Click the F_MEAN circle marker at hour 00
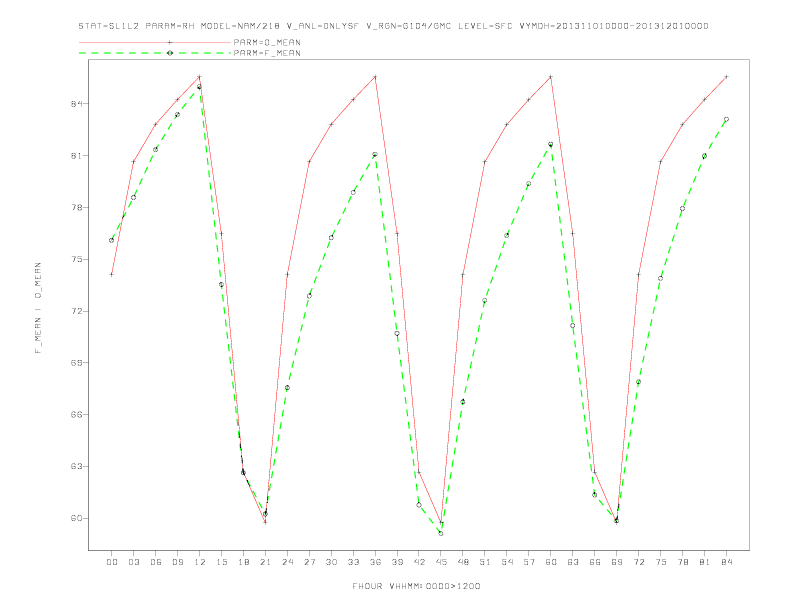The width and height of the screenshot is (792, 612). 111,240
